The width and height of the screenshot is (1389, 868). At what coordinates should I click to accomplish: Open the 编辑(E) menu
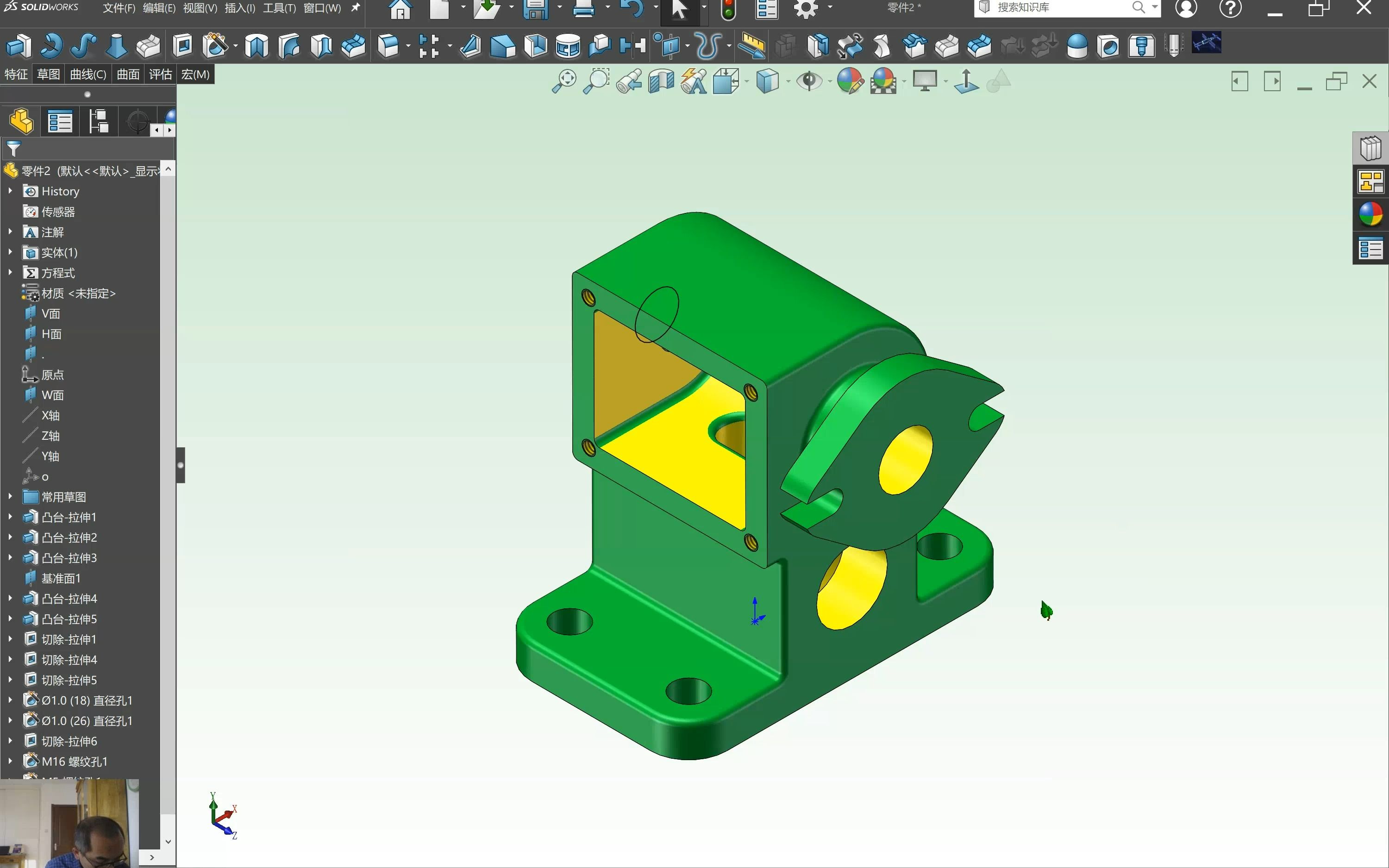point(159,8)
